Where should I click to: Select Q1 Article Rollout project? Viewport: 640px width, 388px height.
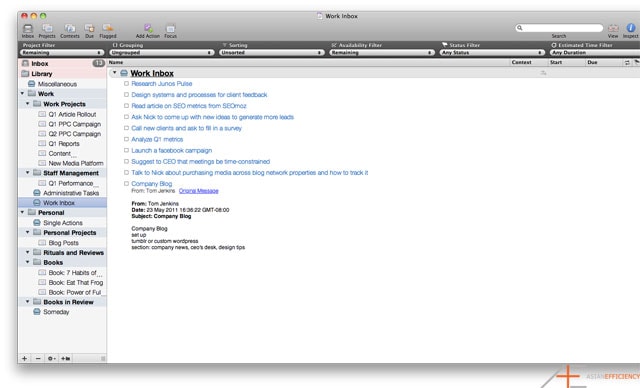pos(72,114)
